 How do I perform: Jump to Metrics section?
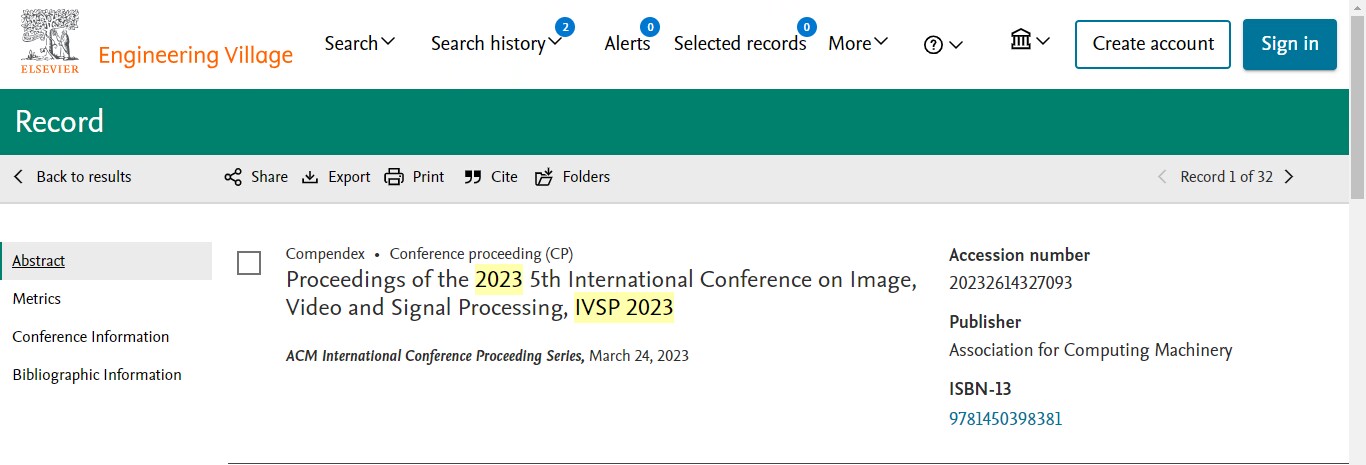coord(36,299)
